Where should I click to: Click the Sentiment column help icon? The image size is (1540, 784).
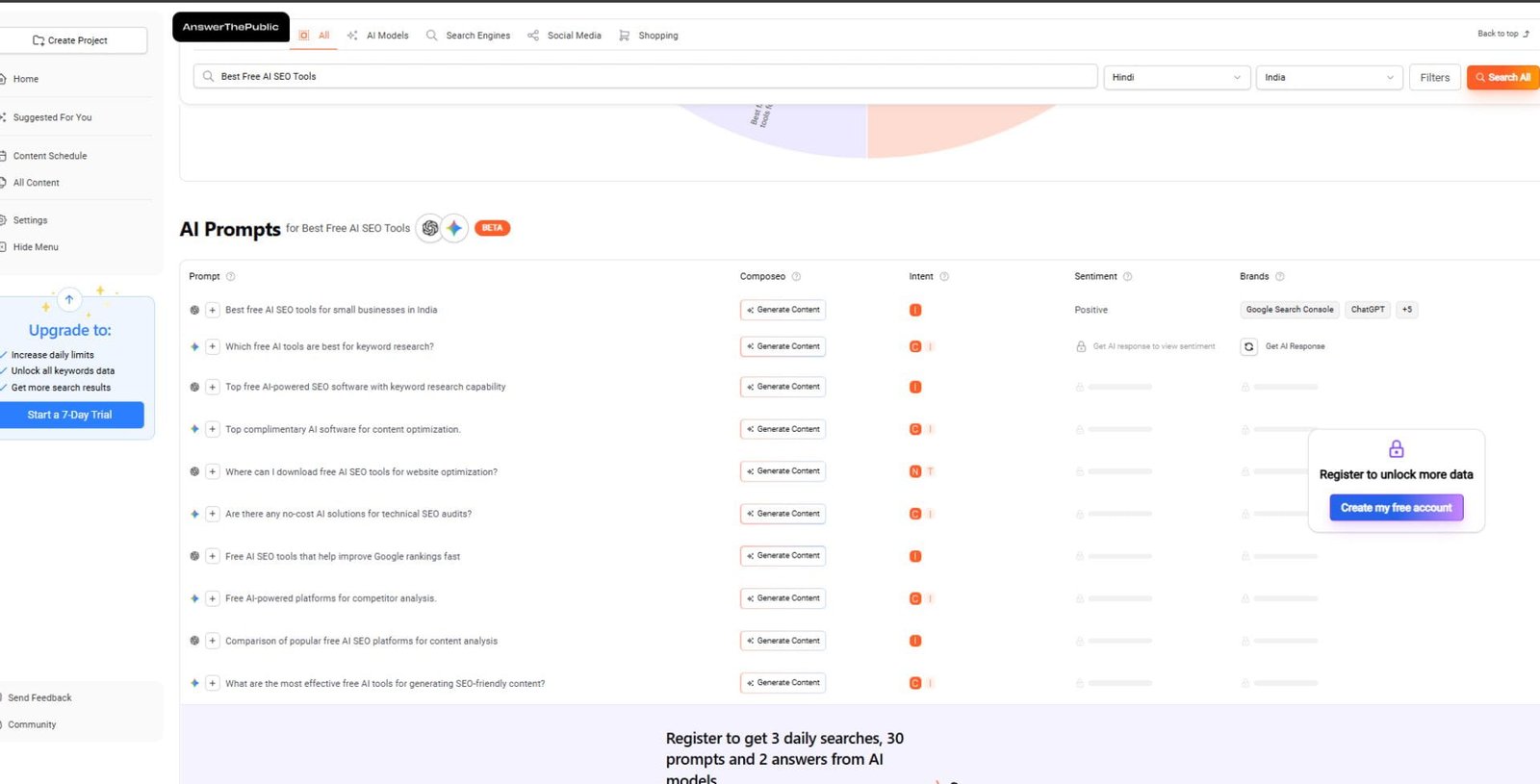pyautogui.click(x=1128, y=276)
